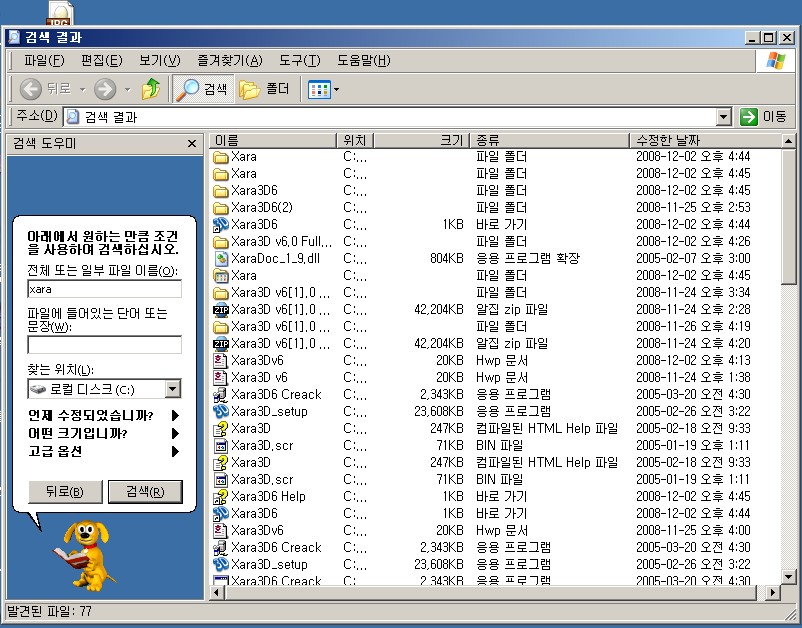The height and width of the screenshot is (628, 802).
Task: Click the 이동 go button
Action: click(763, 117)
